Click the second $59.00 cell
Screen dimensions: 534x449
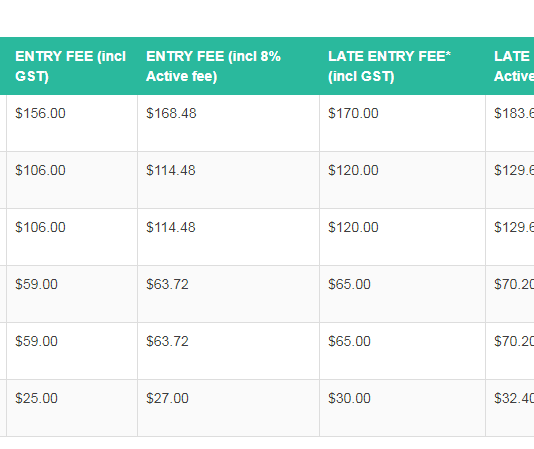point(72,351)
